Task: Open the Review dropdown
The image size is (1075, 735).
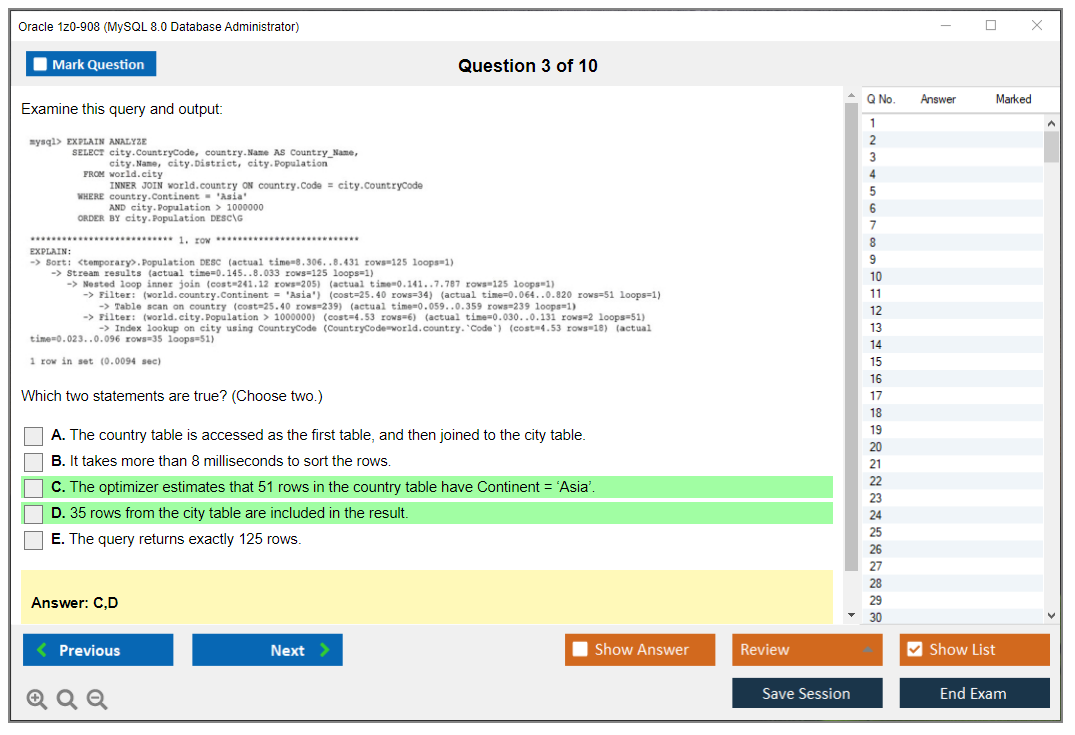Action: 807,650
